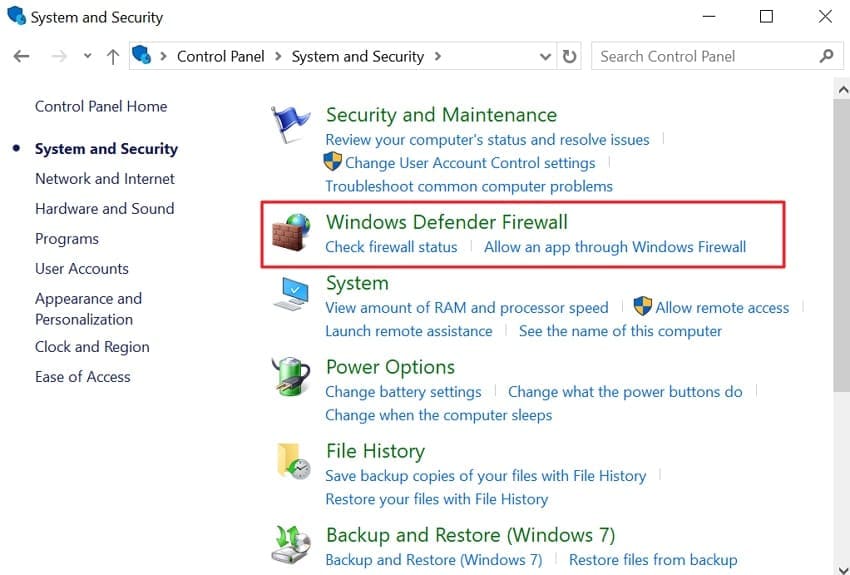Viewport: 850px width, 575px height.
Task: Click the shield icon beside Allow remote access
Action: pos(642,306)
